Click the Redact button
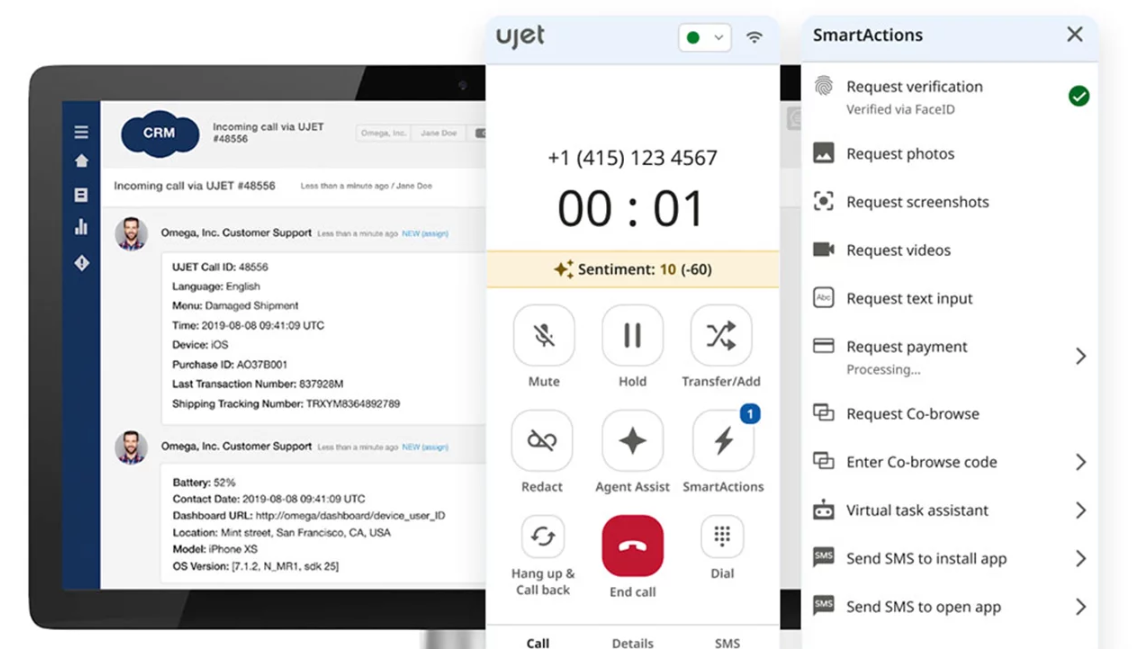The height and width of the screenshot is (649, 1135). click(x=542, y=441)
